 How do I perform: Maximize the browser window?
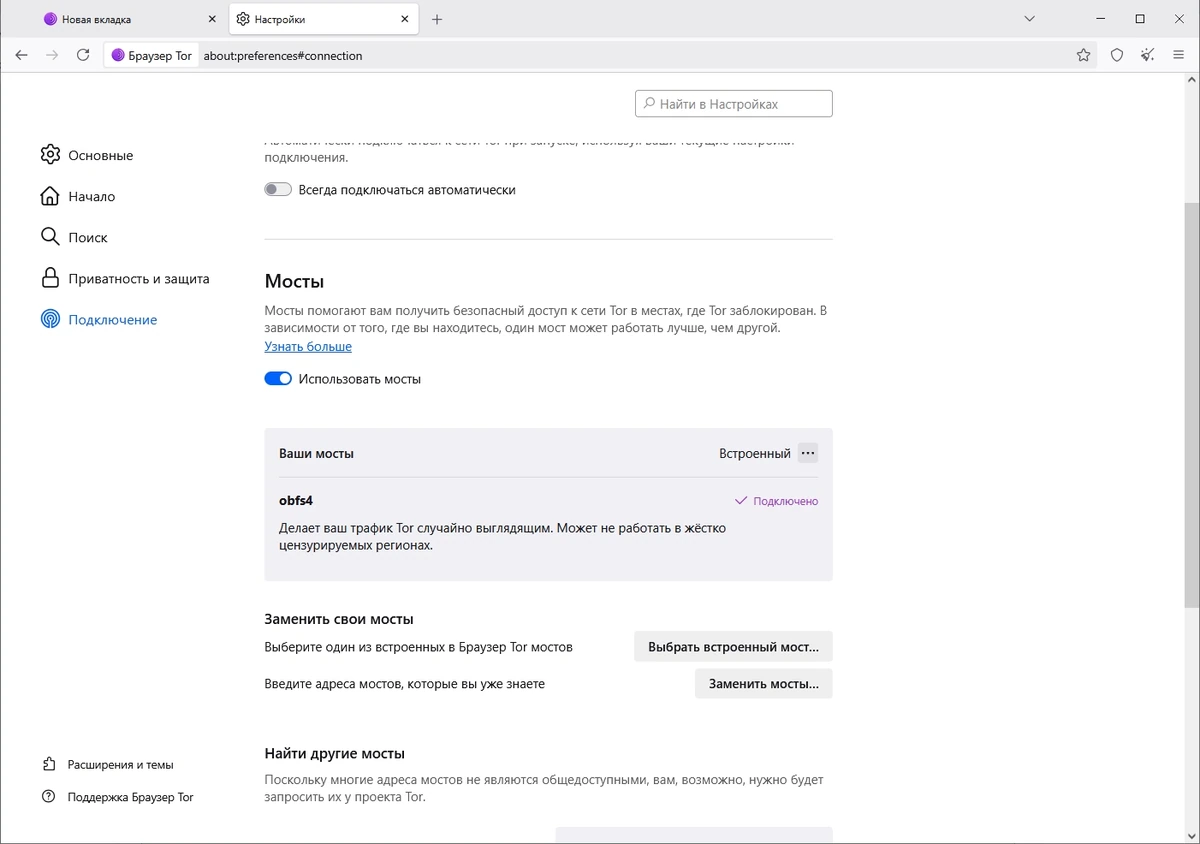pyautogui.click(x=1140, y=19)
